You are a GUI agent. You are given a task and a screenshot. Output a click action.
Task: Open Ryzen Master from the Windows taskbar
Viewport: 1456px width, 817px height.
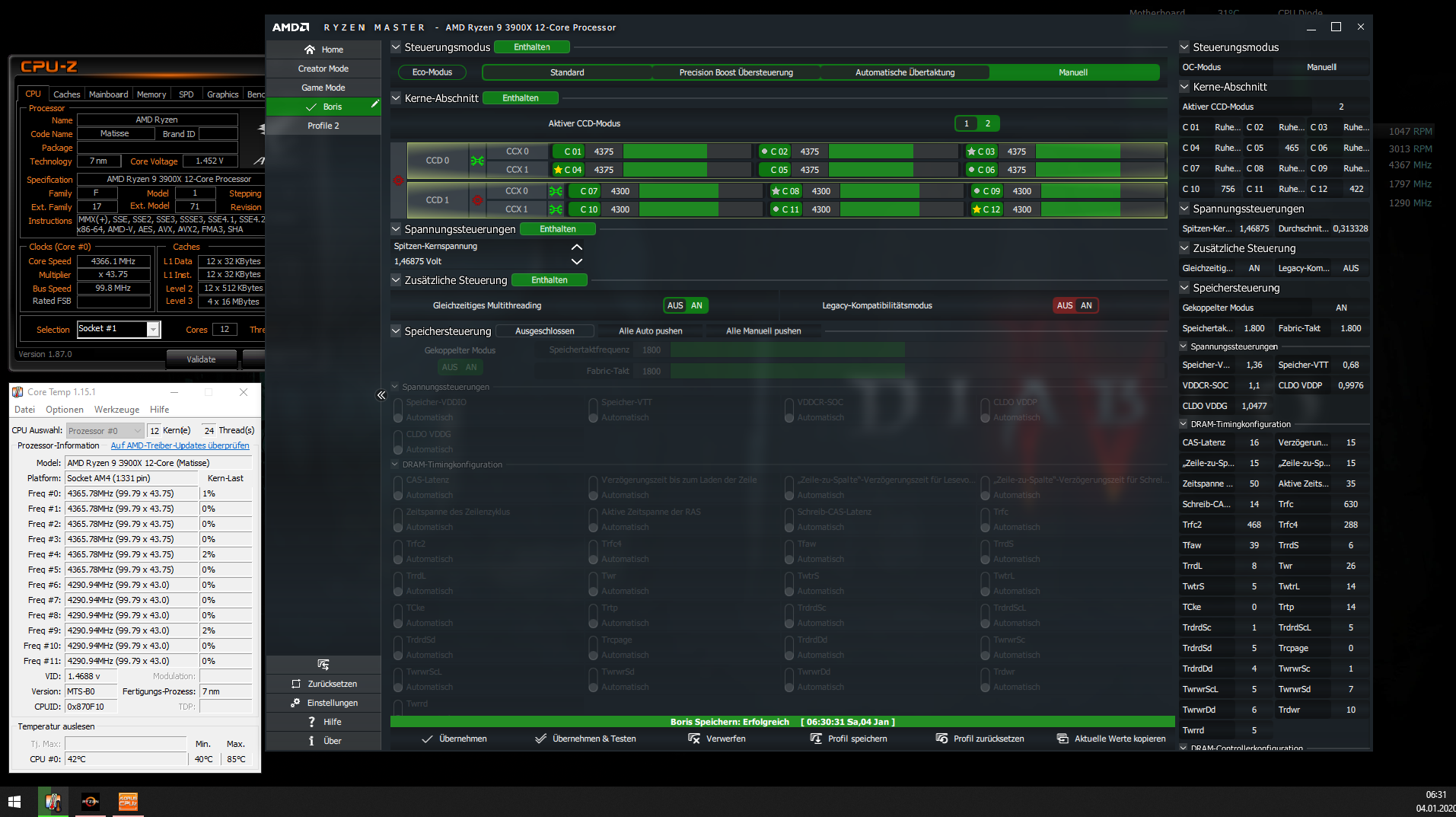(x=90, y=802)
